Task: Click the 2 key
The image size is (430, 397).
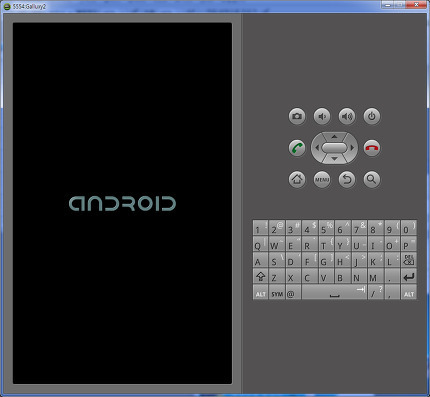Action: (277, 228)
